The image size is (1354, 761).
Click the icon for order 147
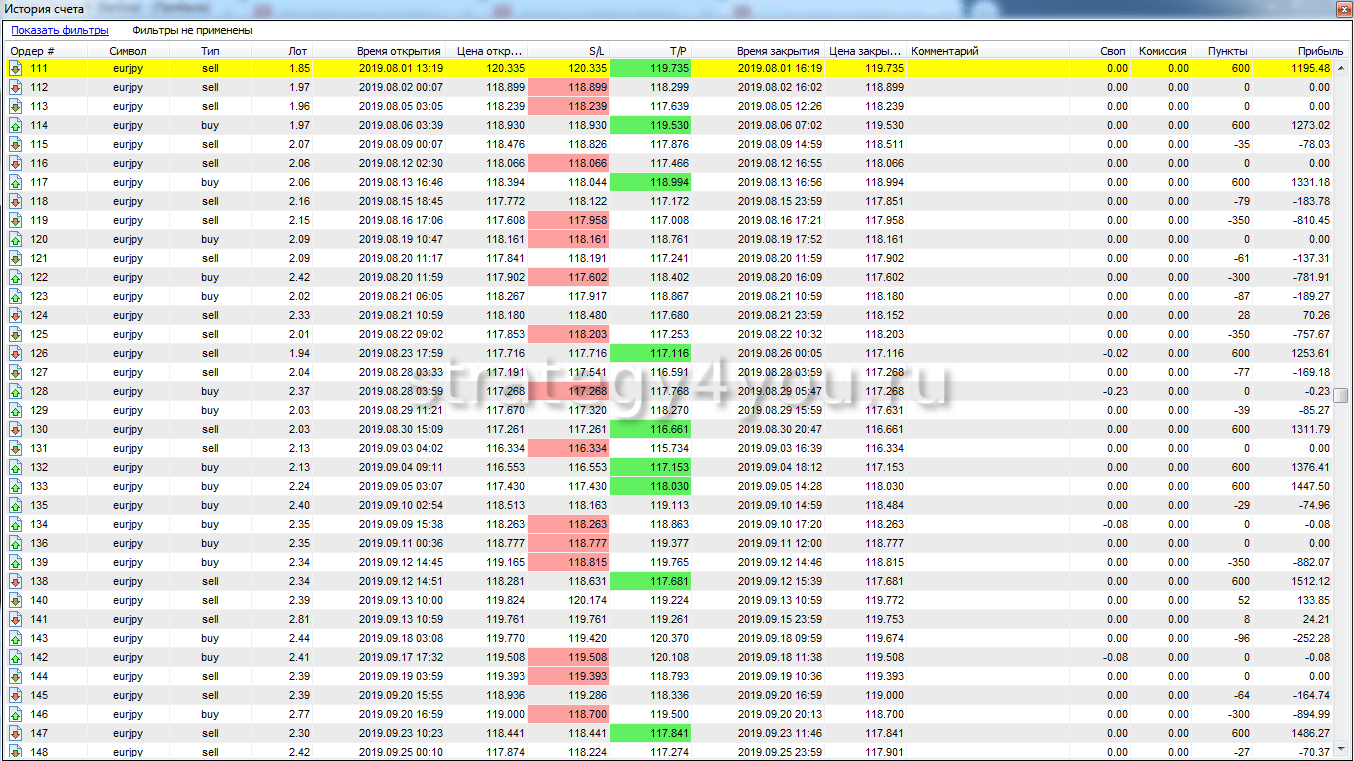pos(16,733)
